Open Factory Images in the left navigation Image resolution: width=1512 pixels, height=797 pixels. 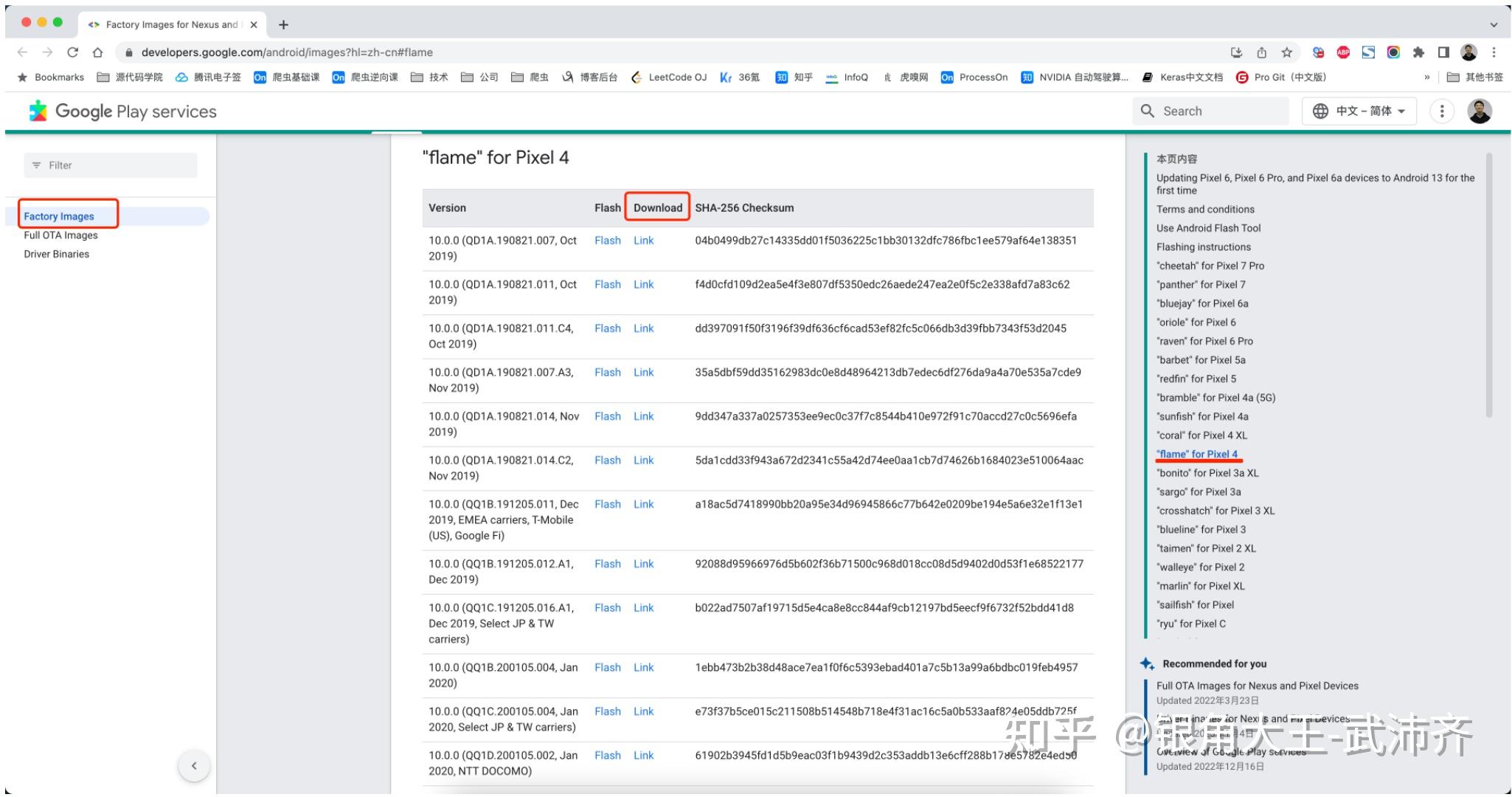point(59,216)
